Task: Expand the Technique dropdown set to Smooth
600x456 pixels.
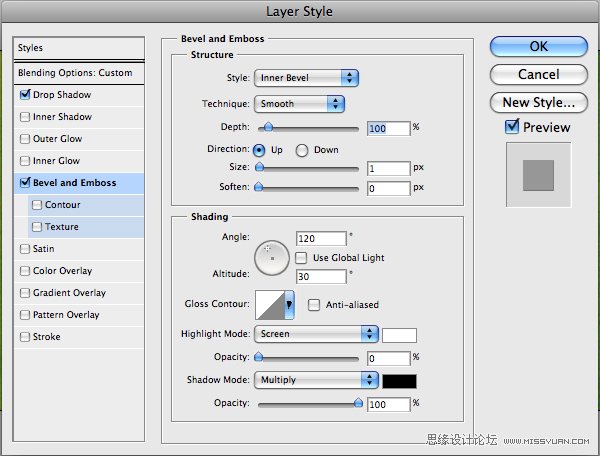Action: pyautogui.click(x=299, y=103)
